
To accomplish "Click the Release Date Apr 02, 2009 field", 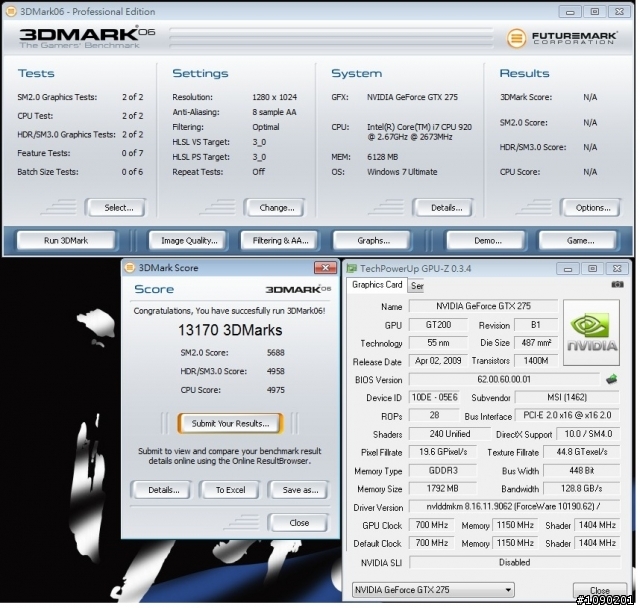I will coord(438,361).
